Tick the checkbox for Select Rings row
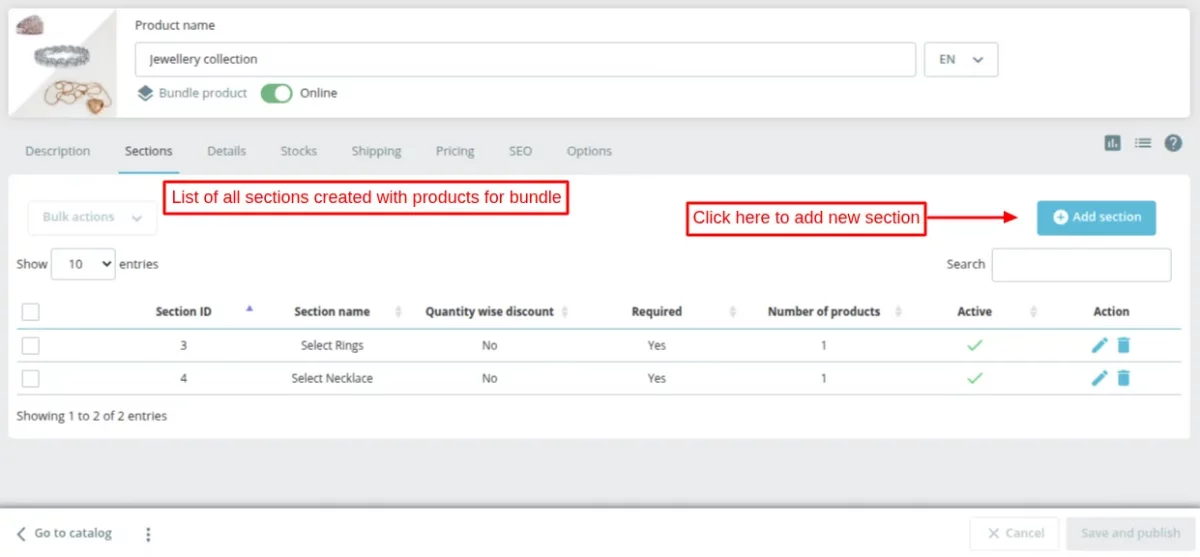1200x557 pixels. click(x=31, y=345)
